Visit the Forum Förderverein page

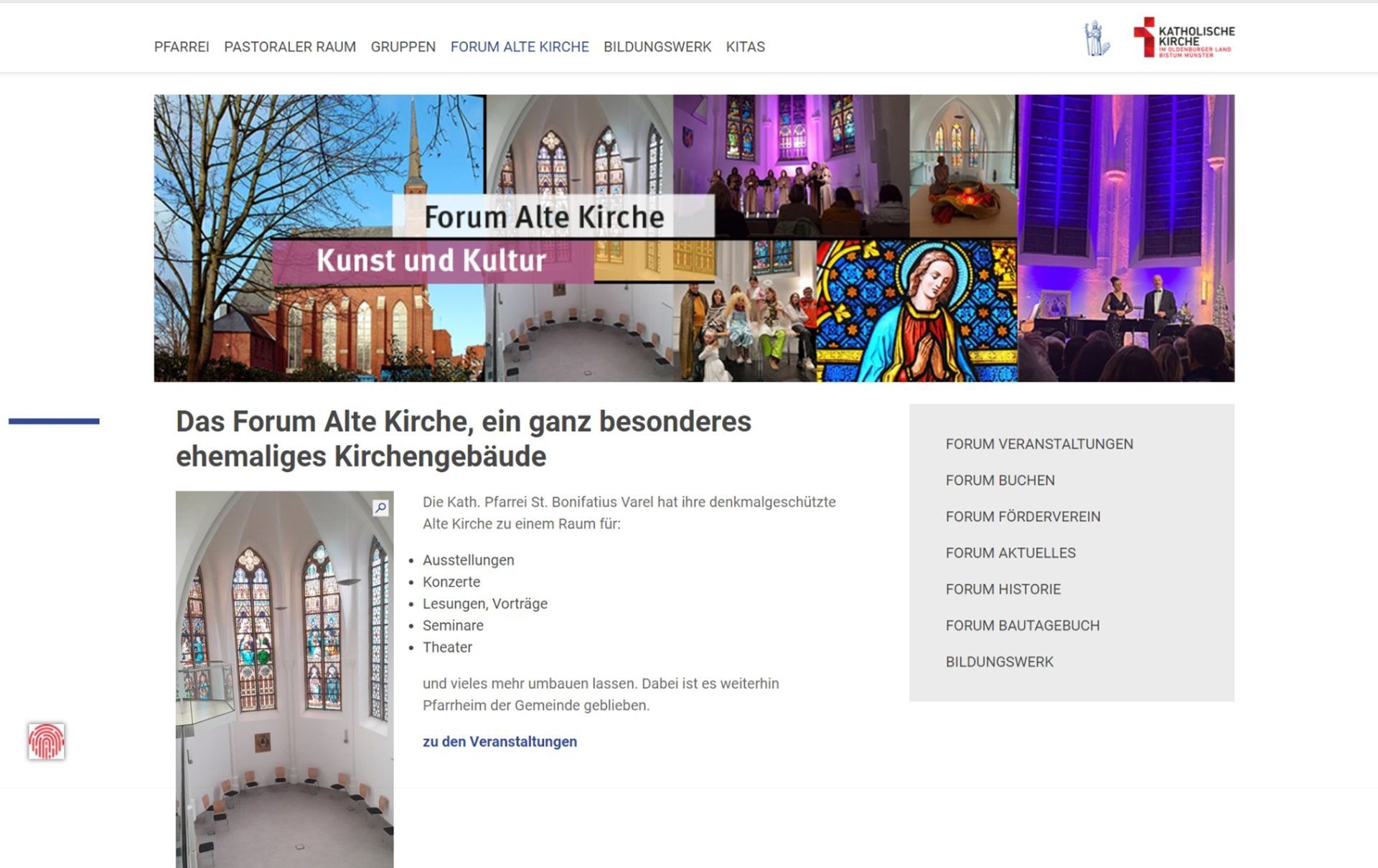coord(1022,516)
